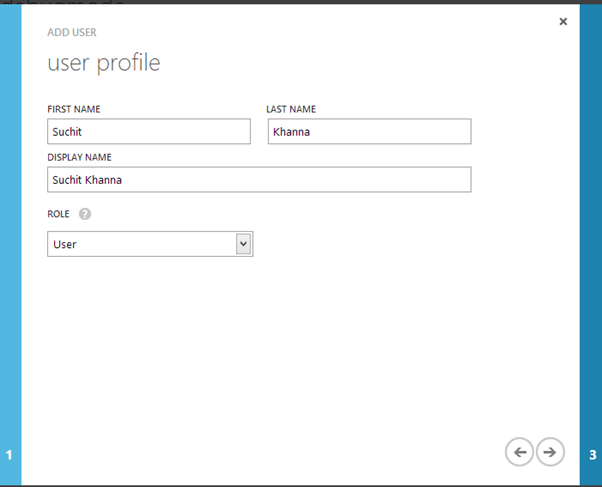Click the text "Suchit Khanna" in Display Name
Screen dimensions: 602x487
86,180
